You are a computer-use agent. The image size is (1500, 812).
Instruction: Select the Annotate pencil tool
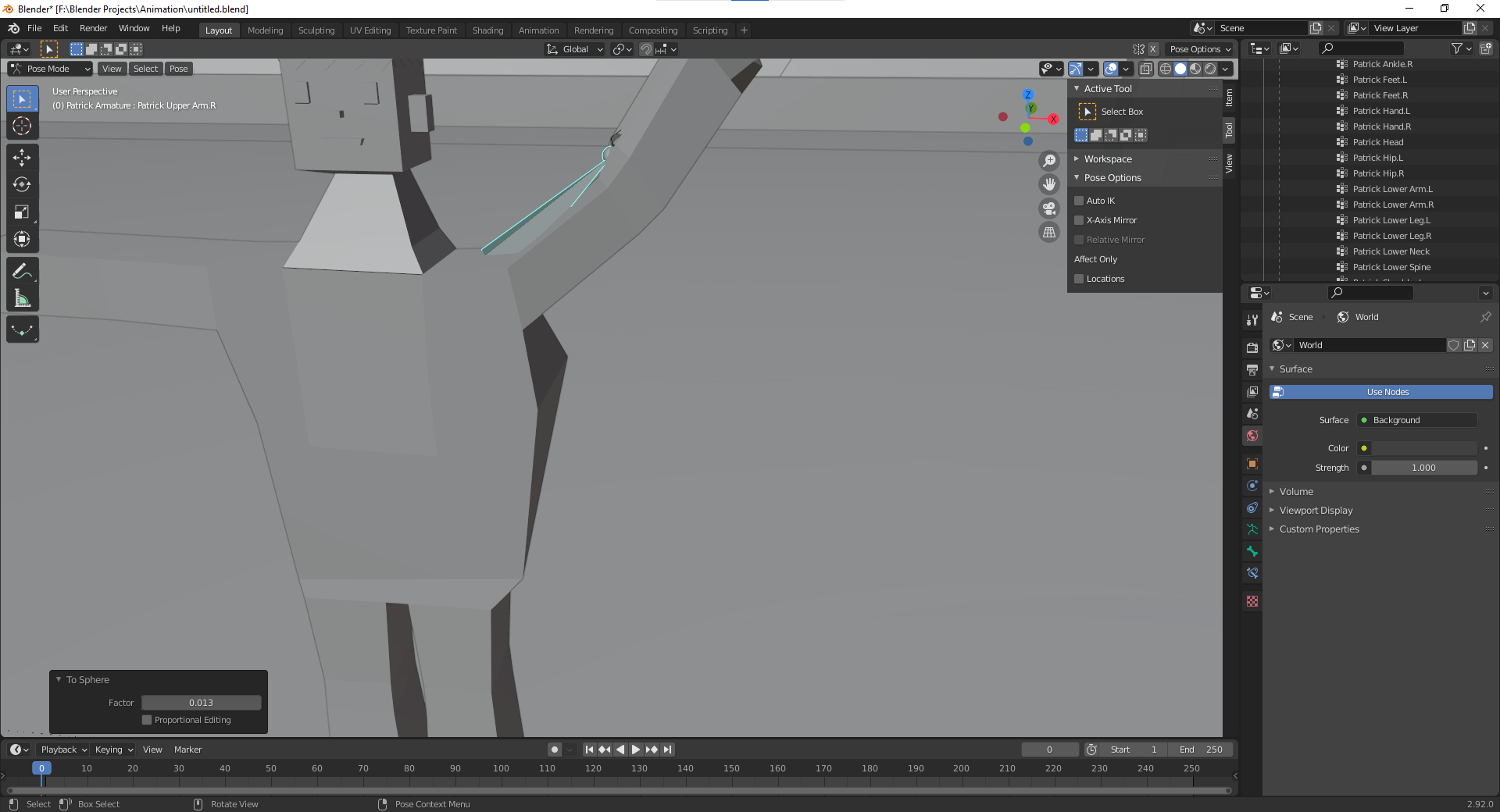tap(22, 271)
